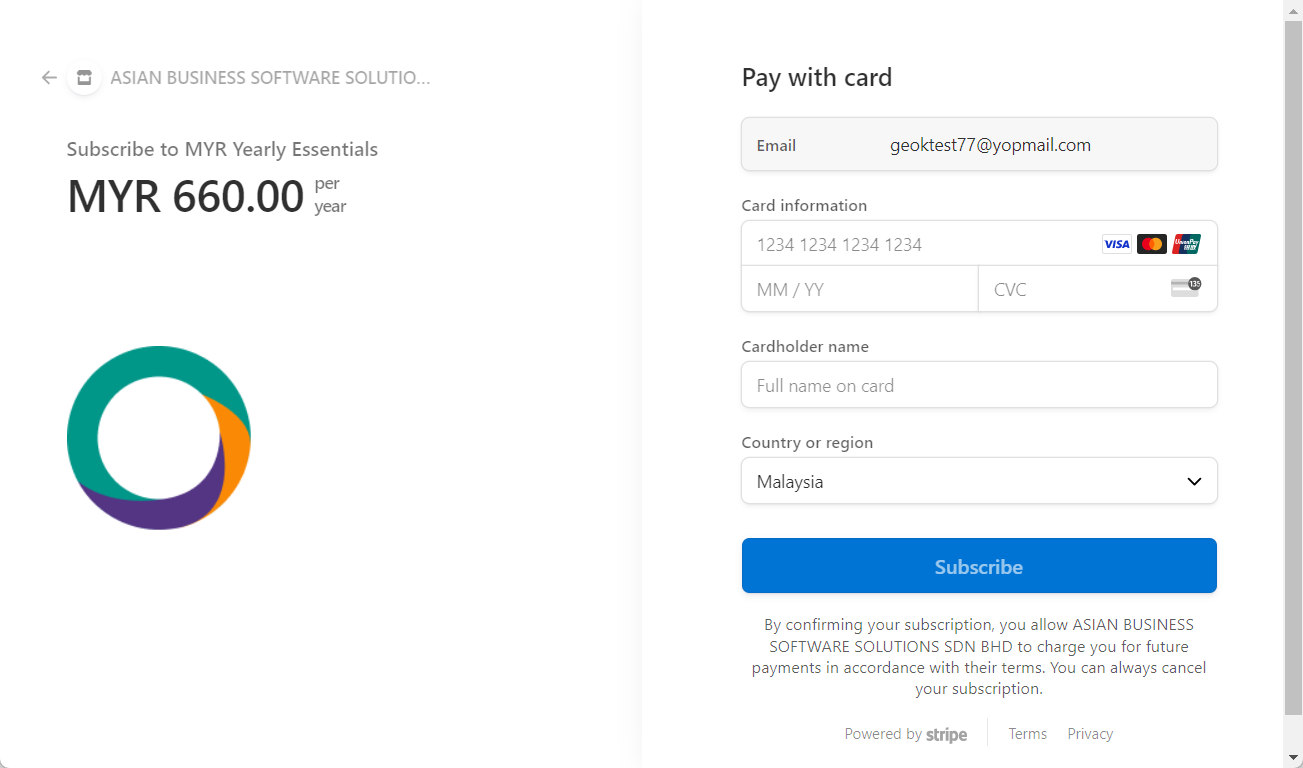
Task: Focus the CVC input field
Action: [x=1070, y=290]
